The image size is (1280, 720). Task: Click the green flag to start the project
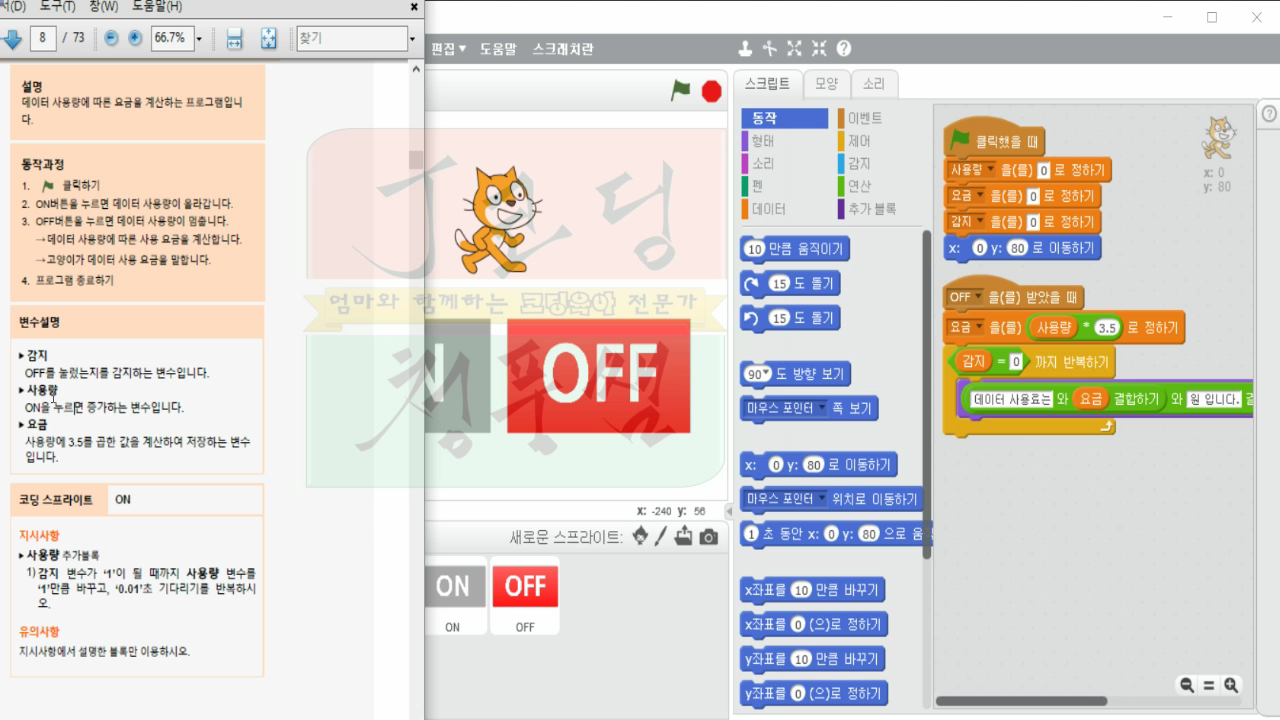681,91
